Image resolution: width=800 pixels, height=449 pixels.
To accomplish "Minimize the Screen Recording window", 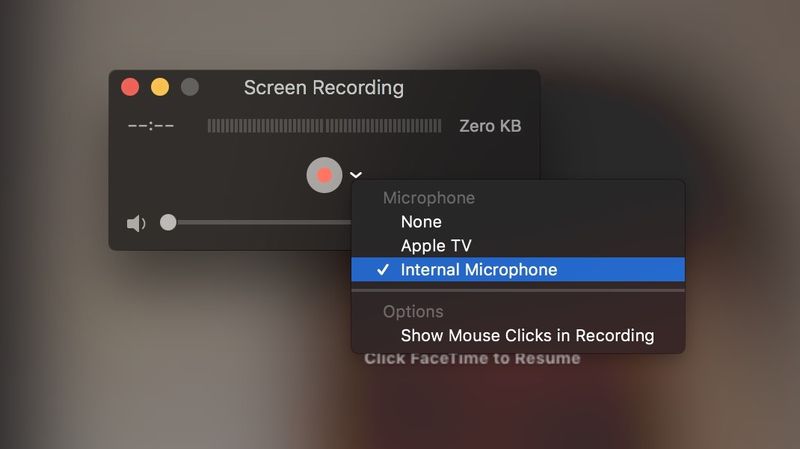I will 160,87.
